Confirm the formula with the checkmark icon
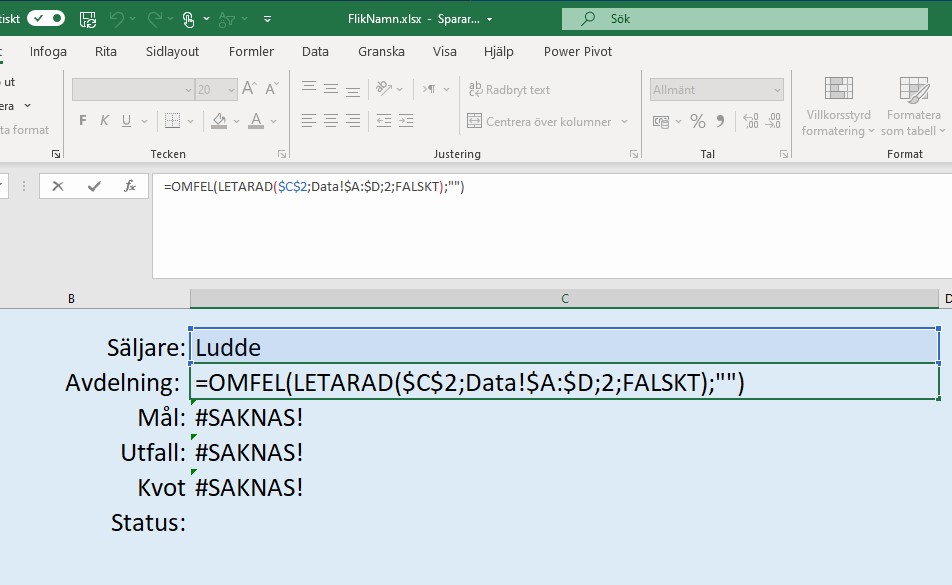Viewport: 952px width, 585px height. [x=94, y=186]
